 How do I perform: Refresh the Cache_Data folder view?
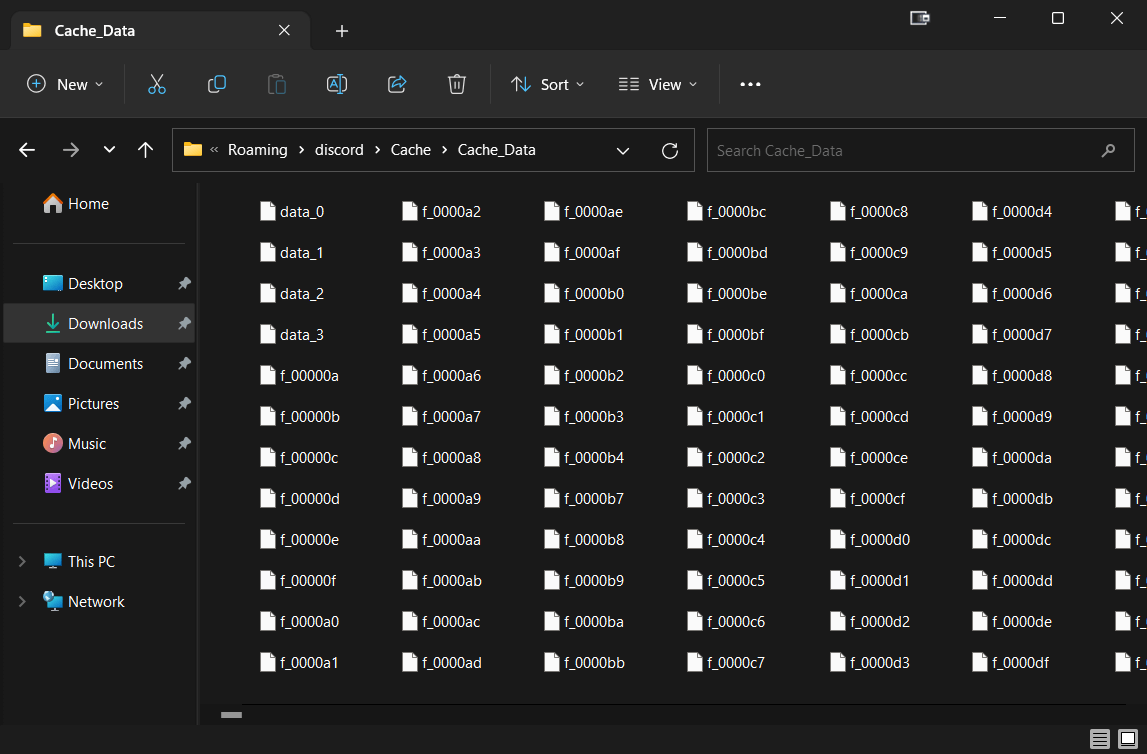669,151
